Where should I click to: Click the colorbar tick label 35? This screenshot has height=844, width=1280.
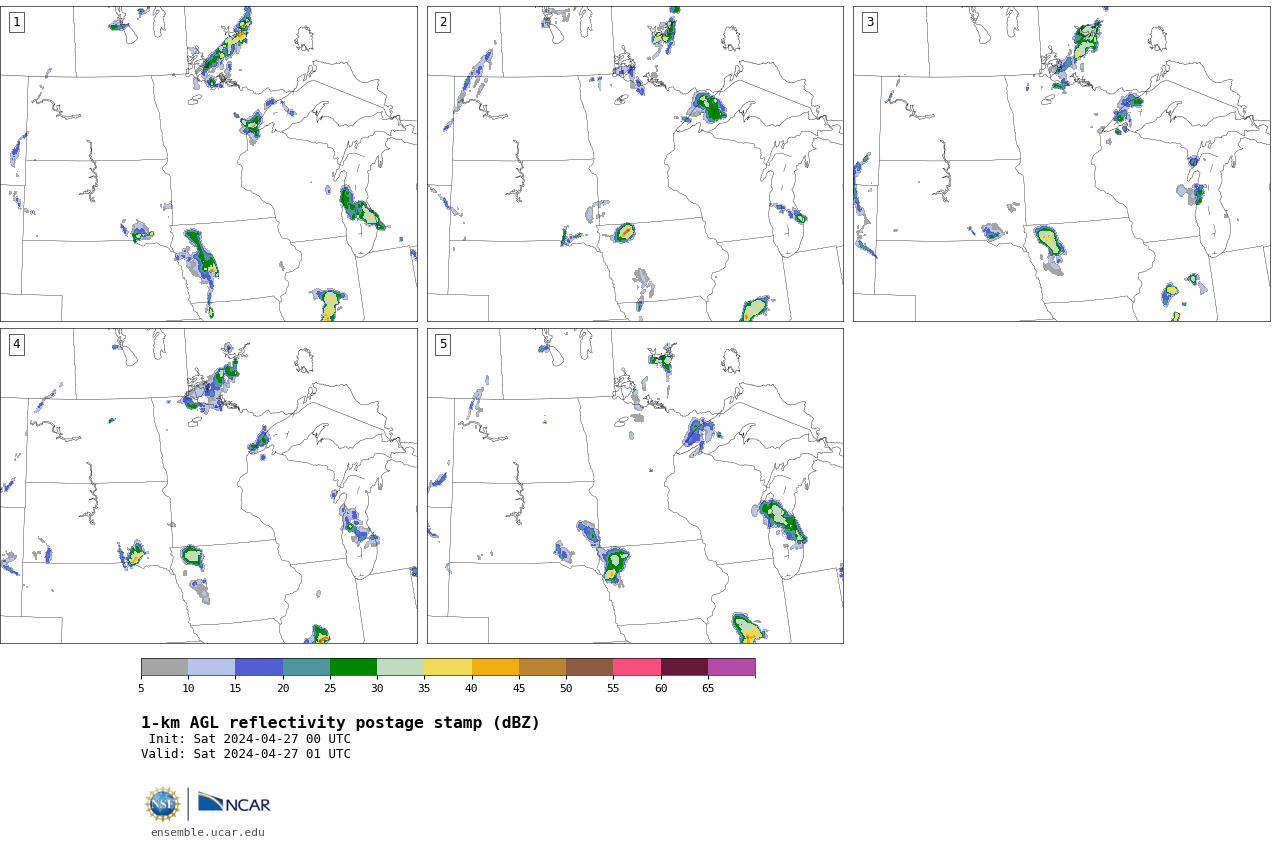(424, 688)
